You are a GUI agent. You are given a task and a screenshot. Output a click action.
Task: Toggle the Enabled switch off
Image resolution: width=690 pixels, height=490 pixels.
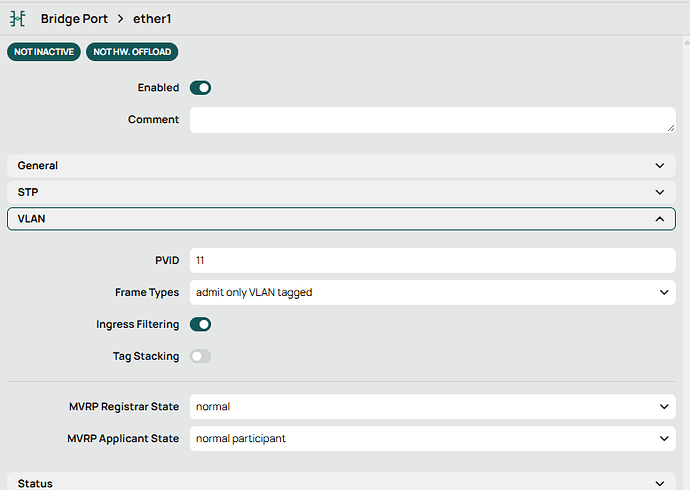200,88
